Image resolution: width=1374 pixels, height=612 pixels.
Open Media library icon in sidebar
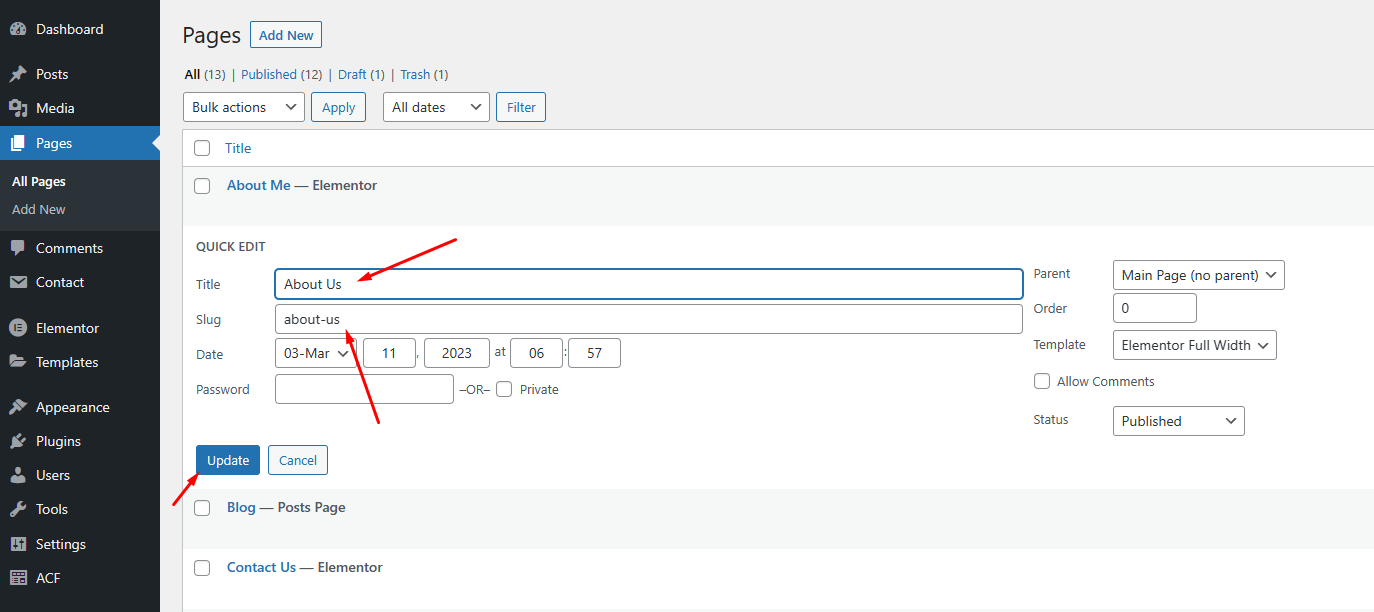pyautogui.click(x=18, y=108)
